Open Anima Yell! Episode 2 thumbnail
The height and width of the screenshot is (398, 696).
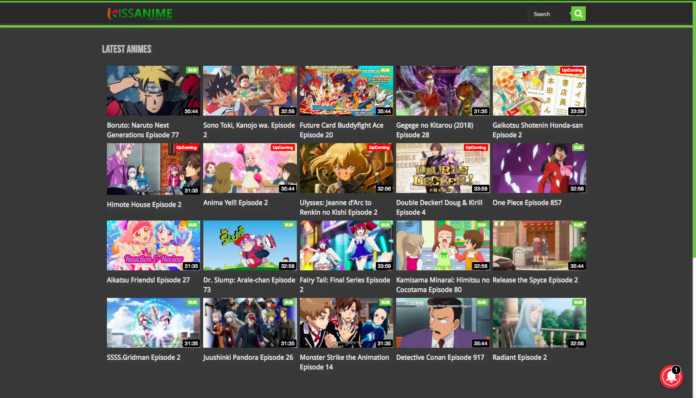[x=250, y=168]
